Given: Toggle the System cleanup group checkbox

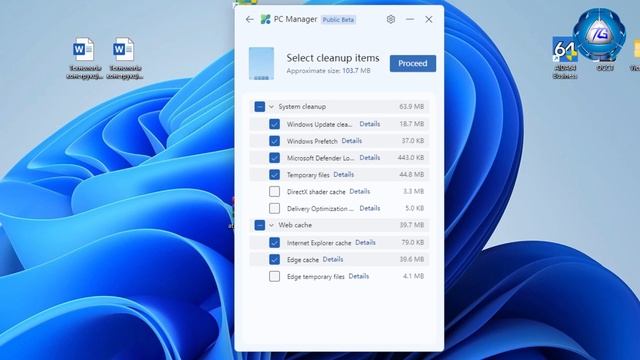Looking at the screenshot, I should [260, 107].
